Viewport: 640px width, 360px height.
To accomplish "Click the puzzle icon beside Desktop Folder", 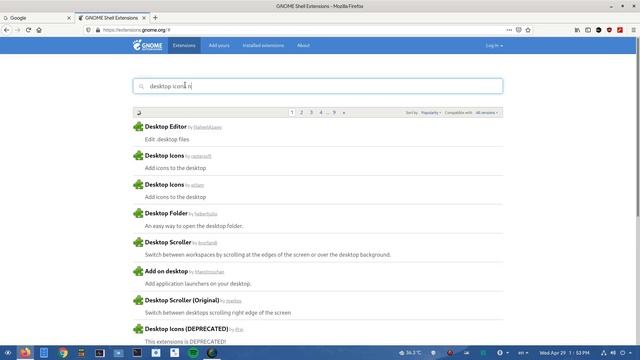I will (138, 213).
